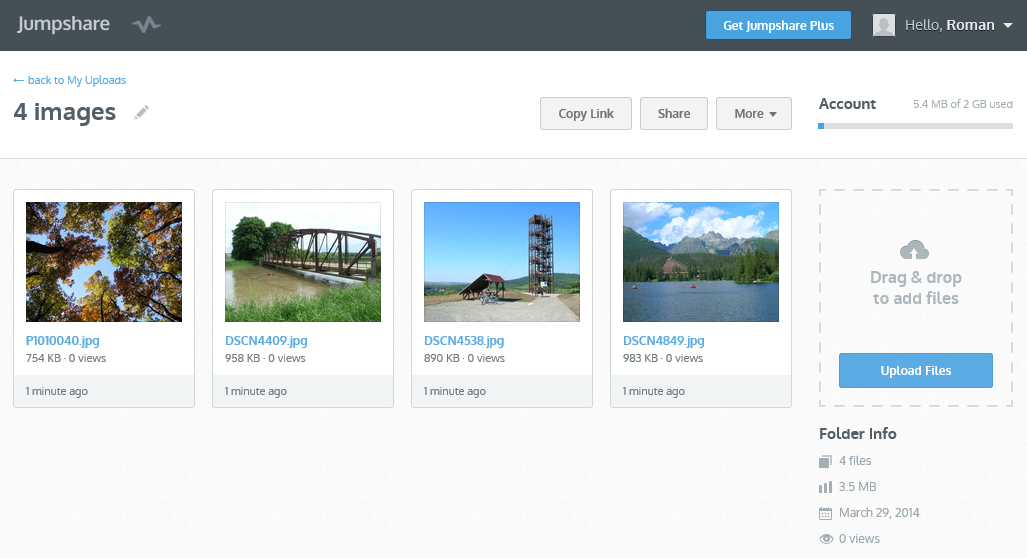Click the calendar icon in Folder Info
The image size is (1027, 558).
(x=825, y=513)
